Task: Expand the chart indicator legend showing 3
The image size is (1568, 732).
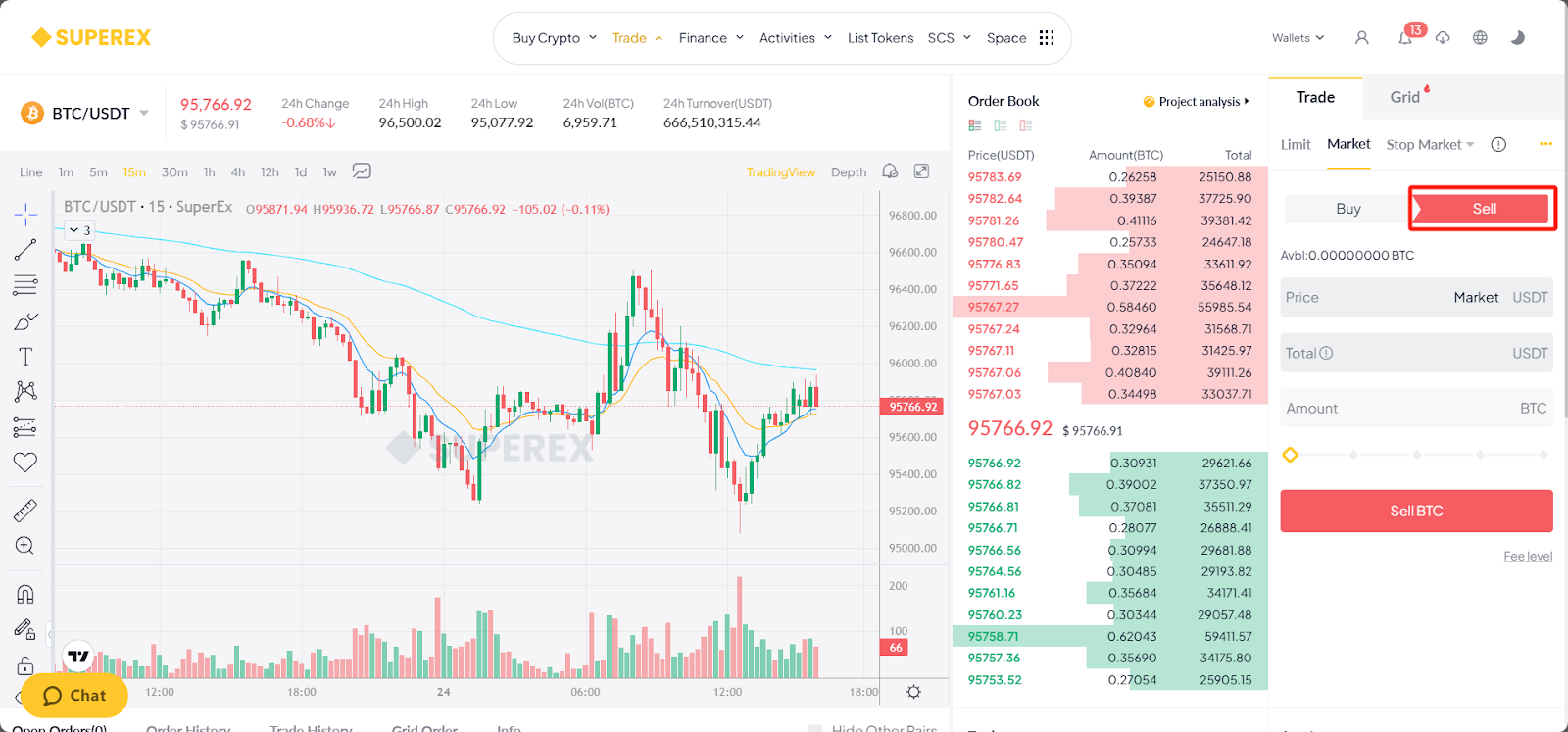Action: pos(79,231)
